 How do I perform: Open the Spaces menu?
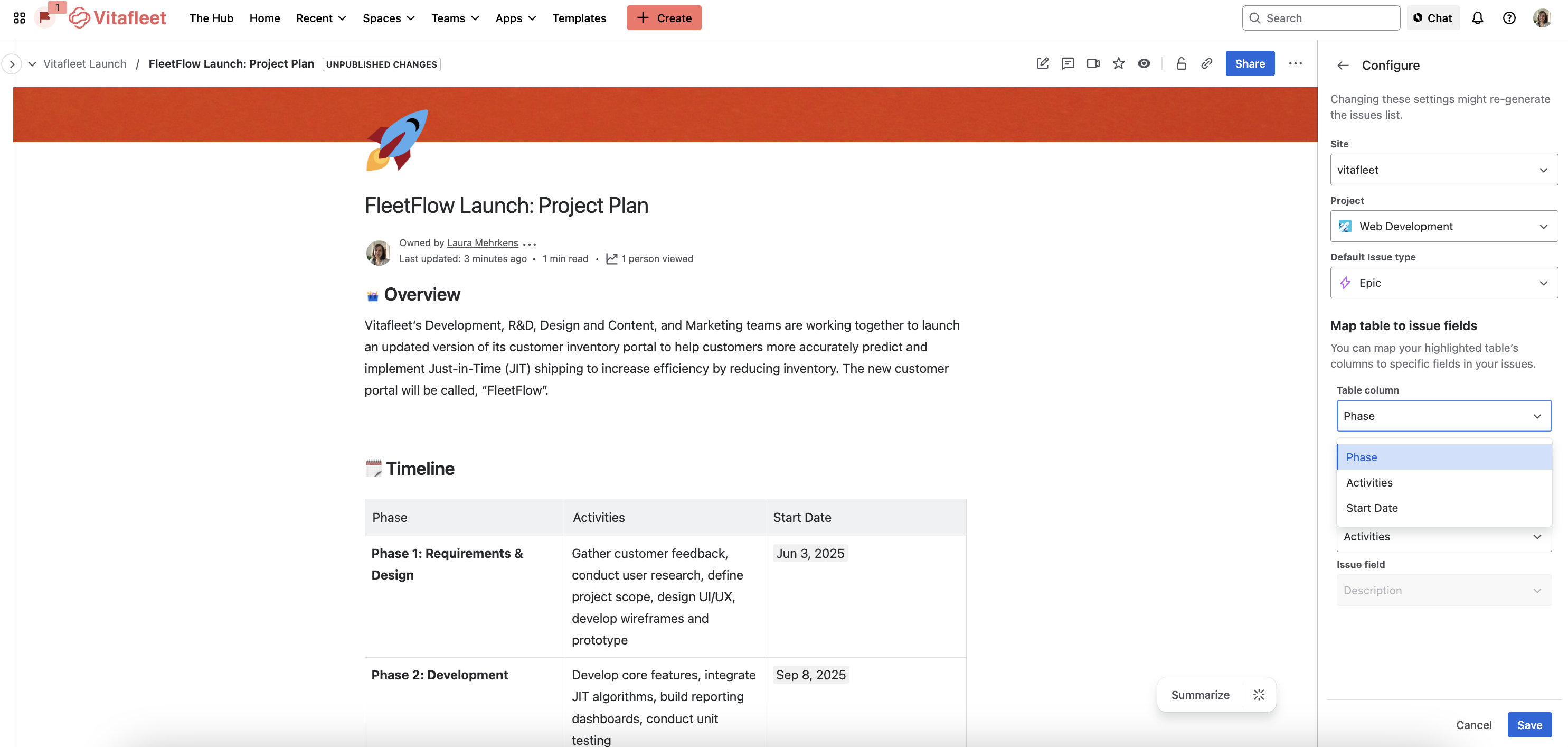(389, 17)
